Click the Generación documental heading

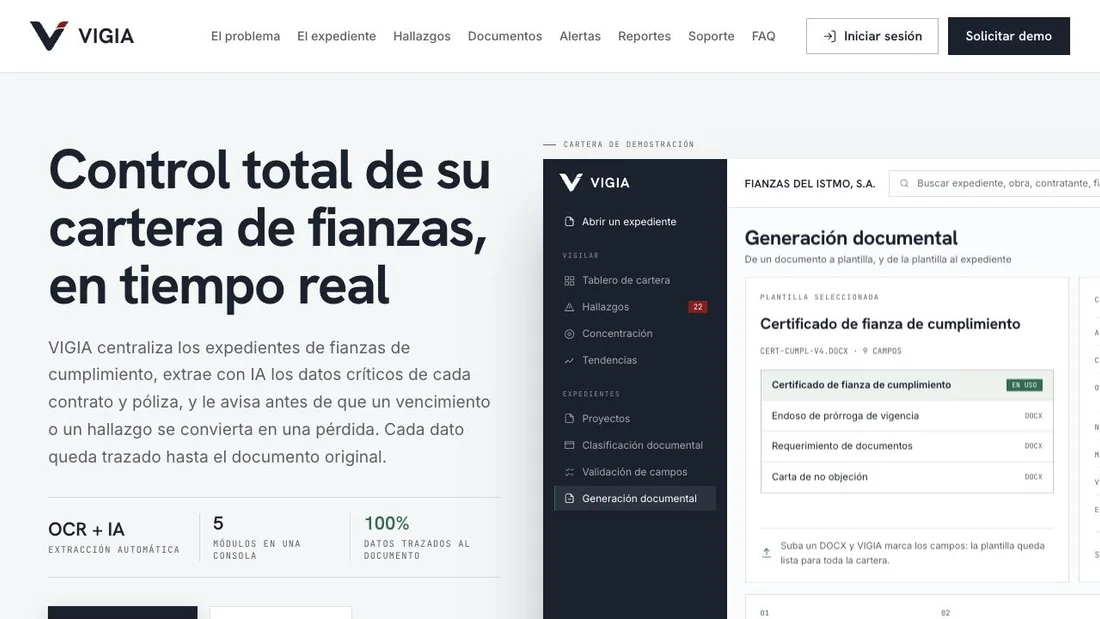(x=851, y=238)
